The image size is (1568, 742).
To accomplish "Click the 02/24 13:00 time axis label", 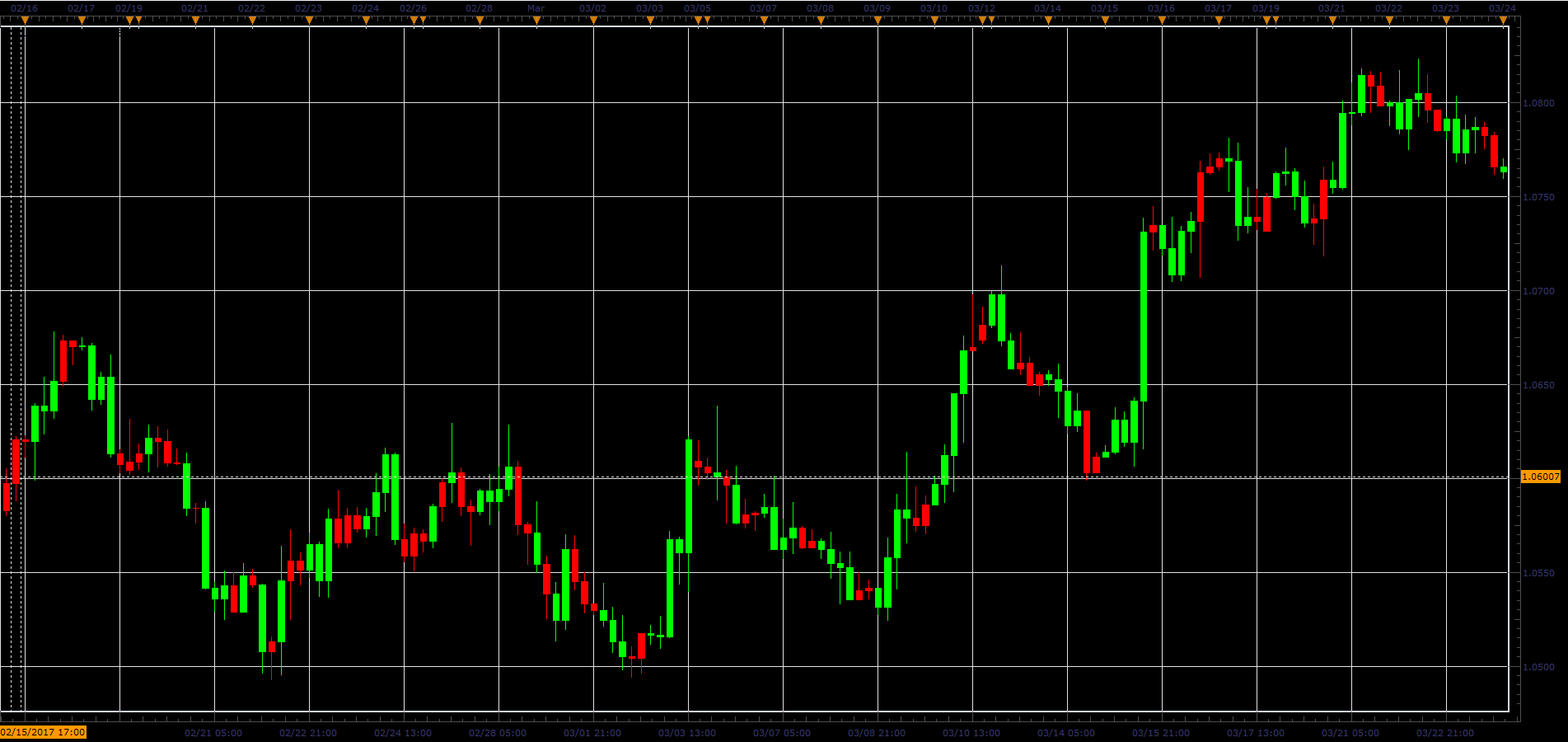I will [x=403, y=733].
